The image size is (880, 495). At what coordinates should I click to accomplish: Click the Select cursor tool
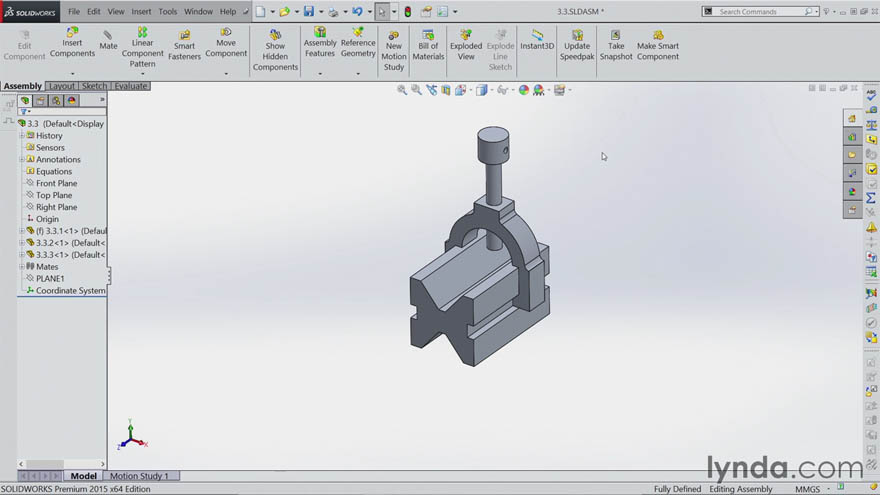(x=382, y=11)
